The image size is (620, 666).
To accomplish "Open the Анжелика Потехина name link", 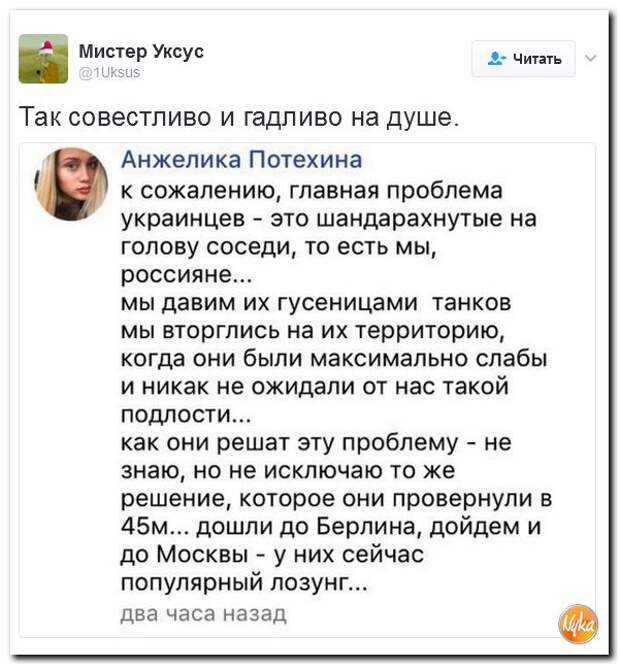I will click(x=242, y=160).
